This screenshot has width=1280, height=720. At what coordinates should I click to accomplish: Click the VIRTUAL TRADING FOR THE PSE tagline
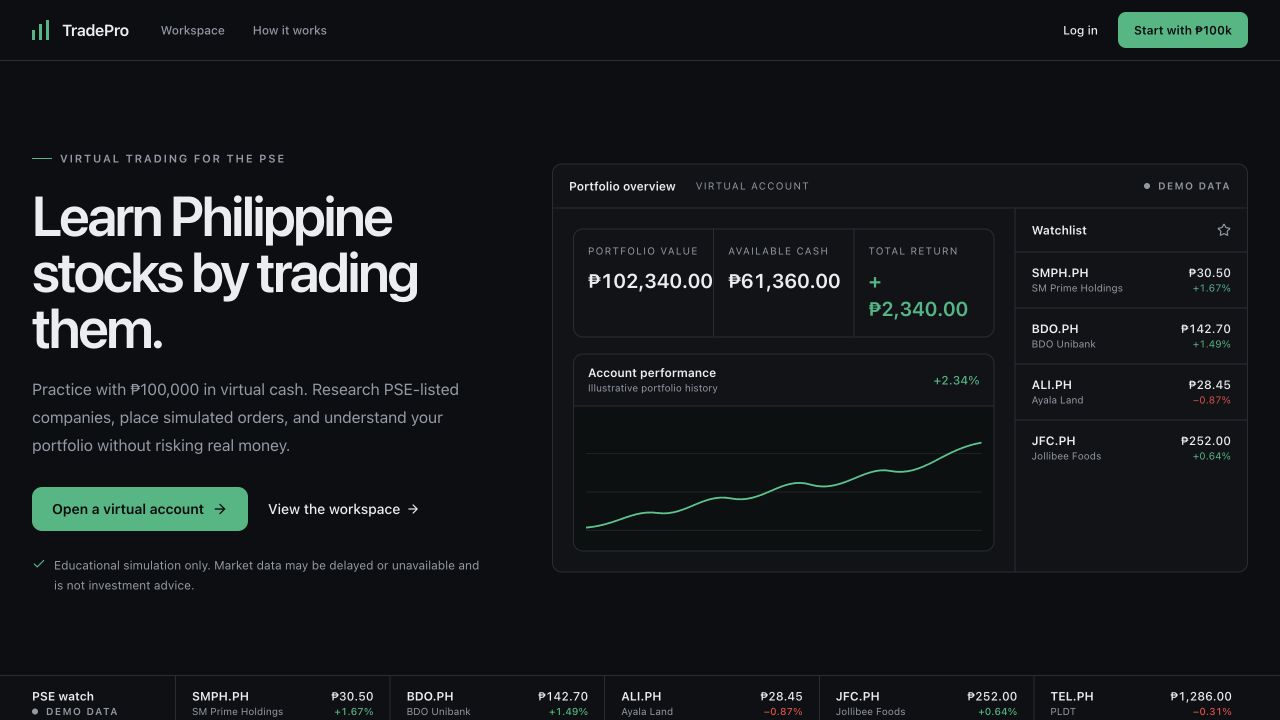pyautogui.click(x=172, y=158)
